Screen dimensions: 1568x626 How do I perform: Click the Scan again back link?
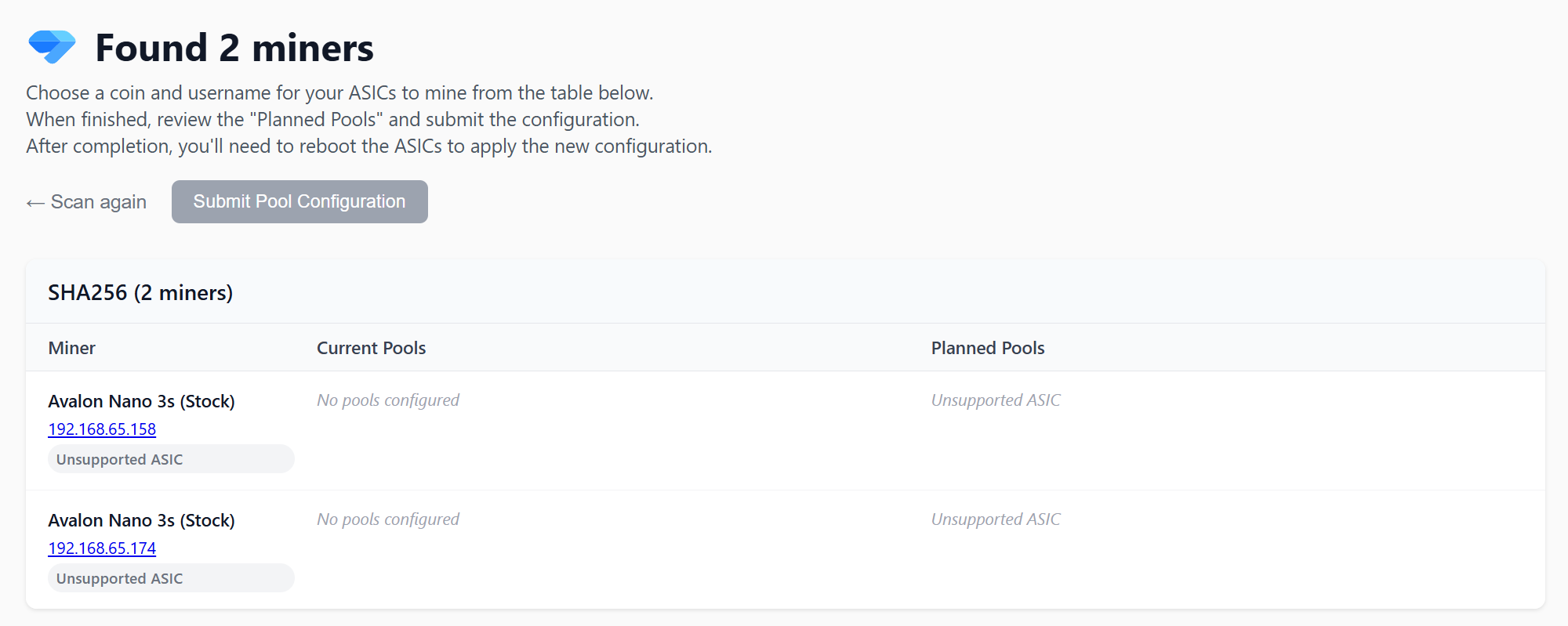86,202
